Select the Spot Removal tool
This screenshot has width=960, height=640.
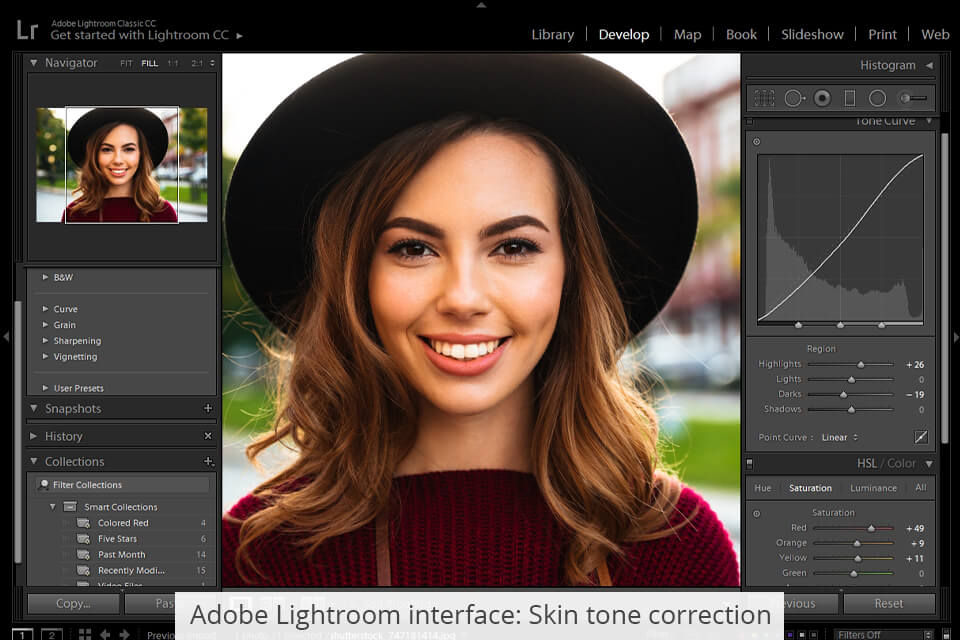[794, 98]
